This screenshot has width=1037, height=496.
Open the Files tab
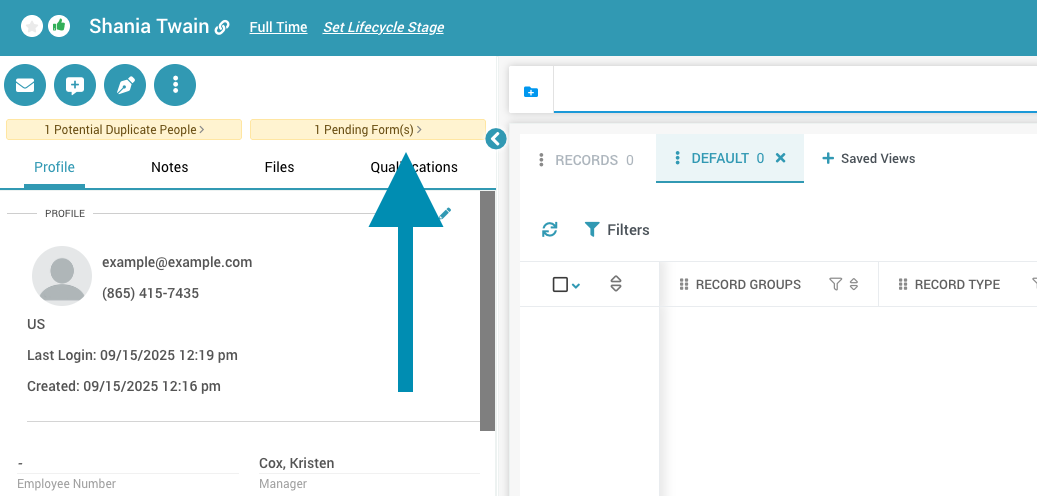point(279,167)
